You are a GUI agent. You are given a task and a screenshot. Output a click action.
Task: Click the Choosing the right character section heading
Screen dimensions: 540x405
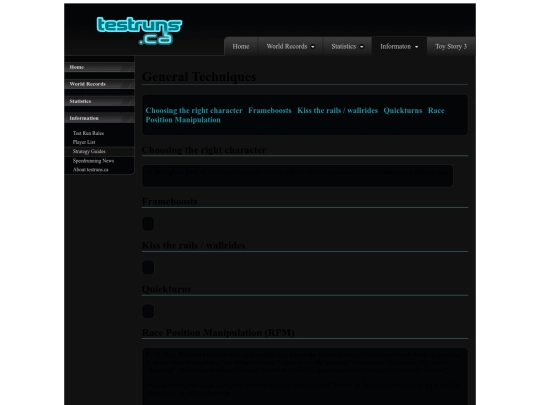[x=204, y=150]
